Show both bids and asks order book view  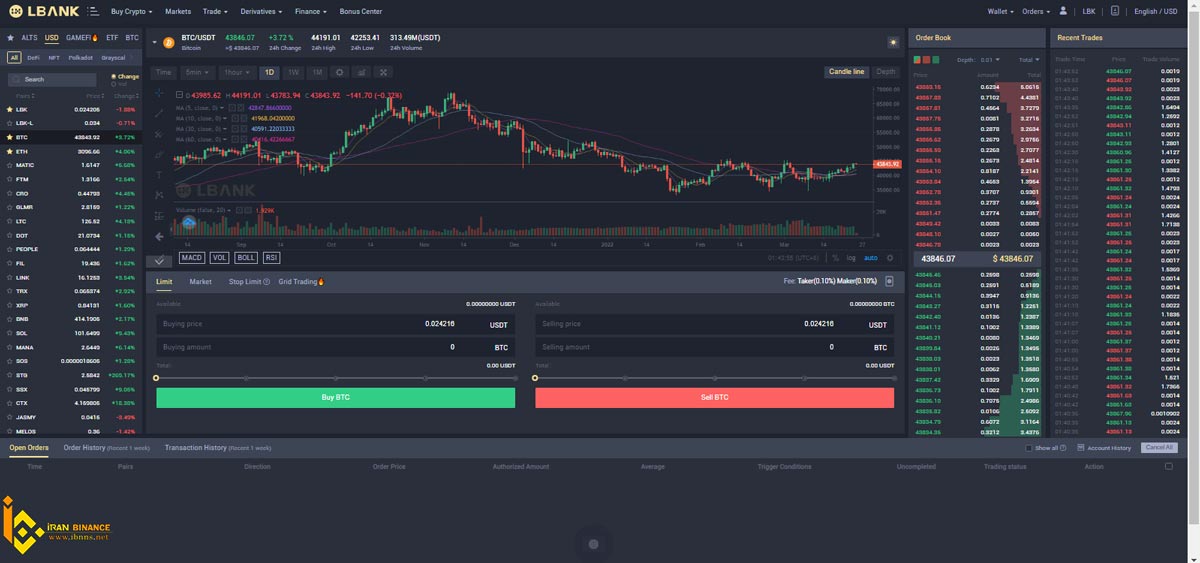[x=918, y=60]
